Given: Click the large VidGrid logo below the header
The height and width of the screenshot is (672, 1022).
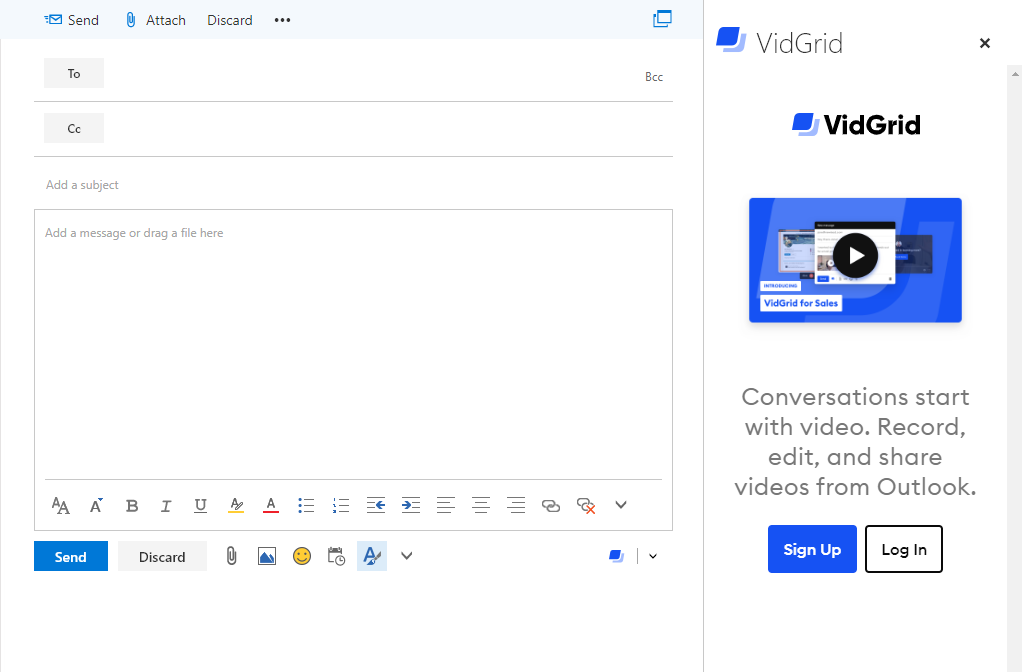Looking at the screenshot, I should coord(856,124).
